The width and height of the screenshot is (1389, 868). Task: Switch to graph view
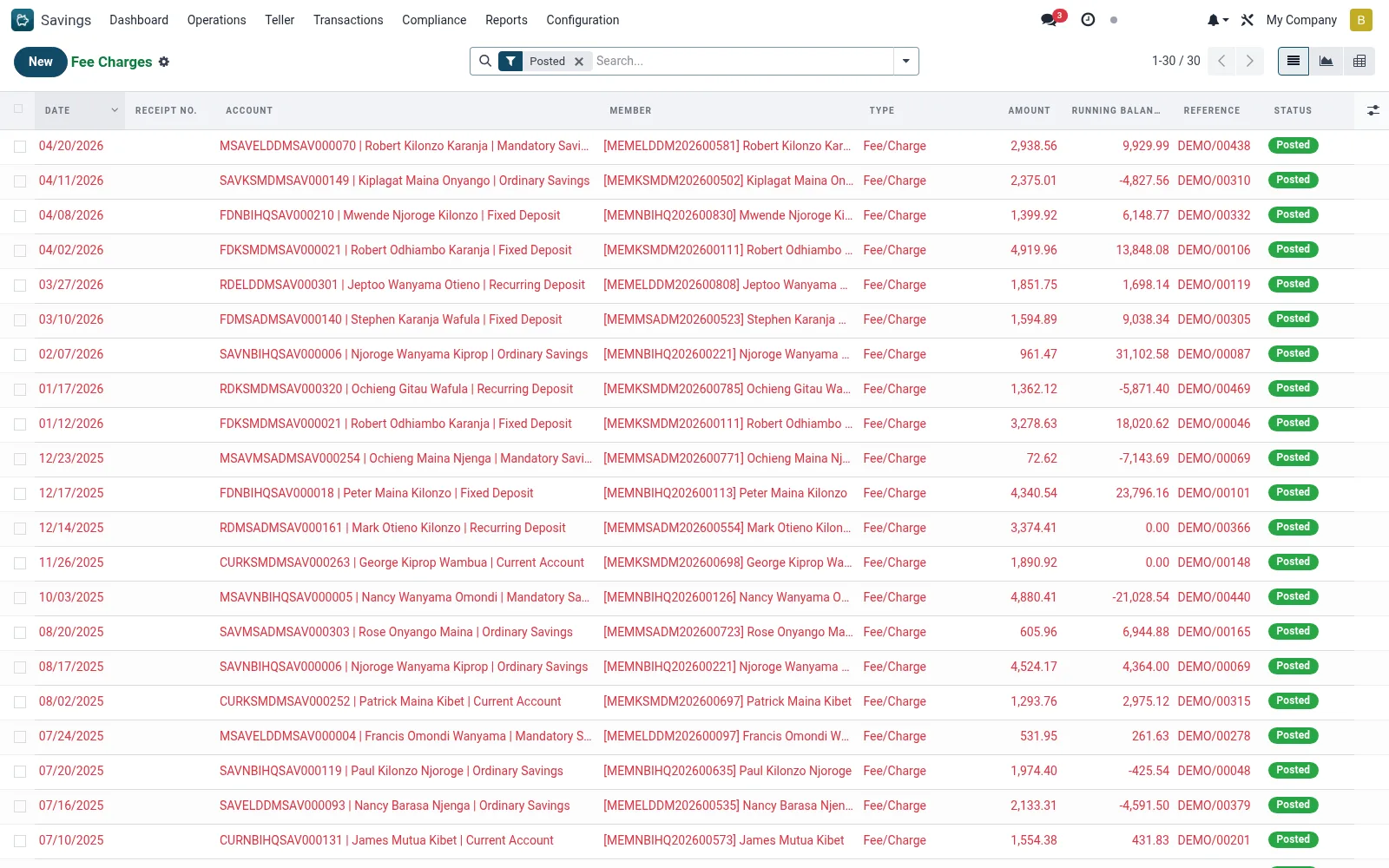tap(1326, 61)
